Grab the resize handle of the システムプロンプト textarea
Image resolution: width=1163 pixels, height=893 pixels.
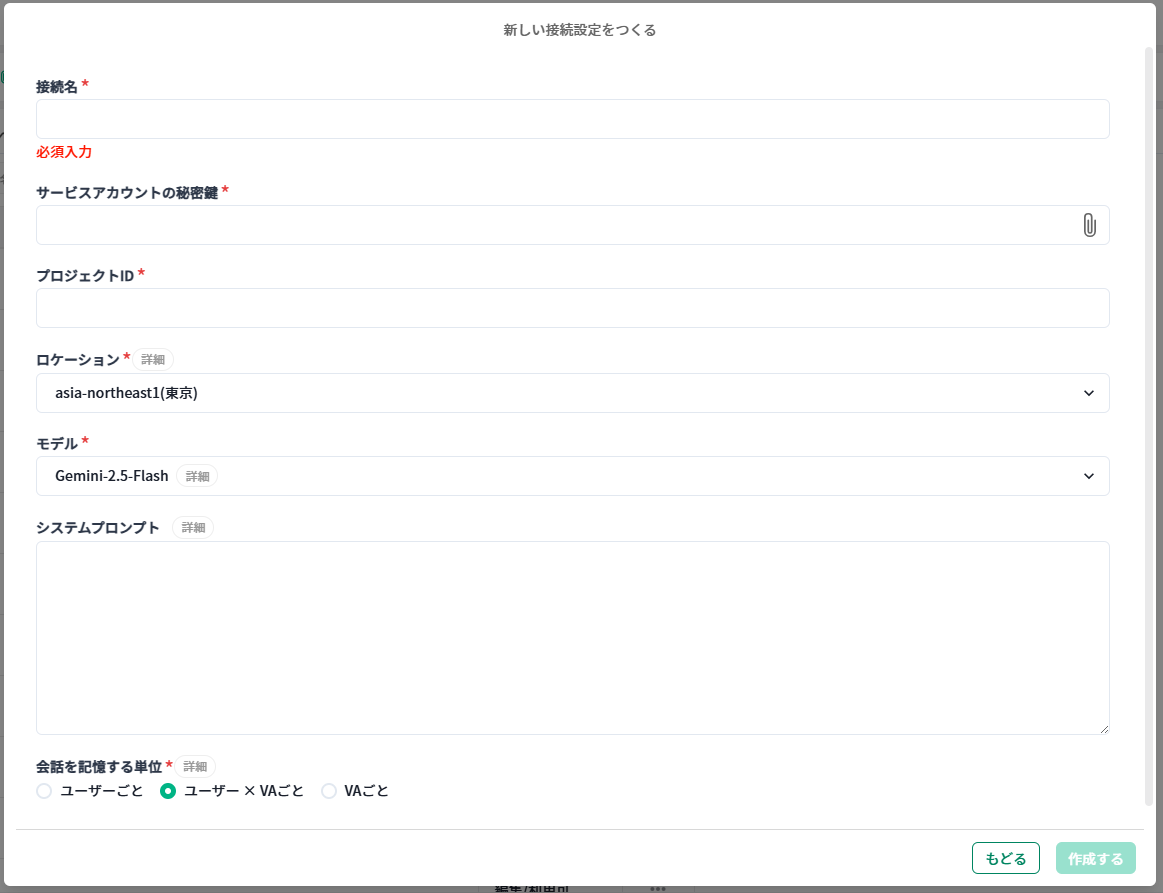tap(1104, 729)
